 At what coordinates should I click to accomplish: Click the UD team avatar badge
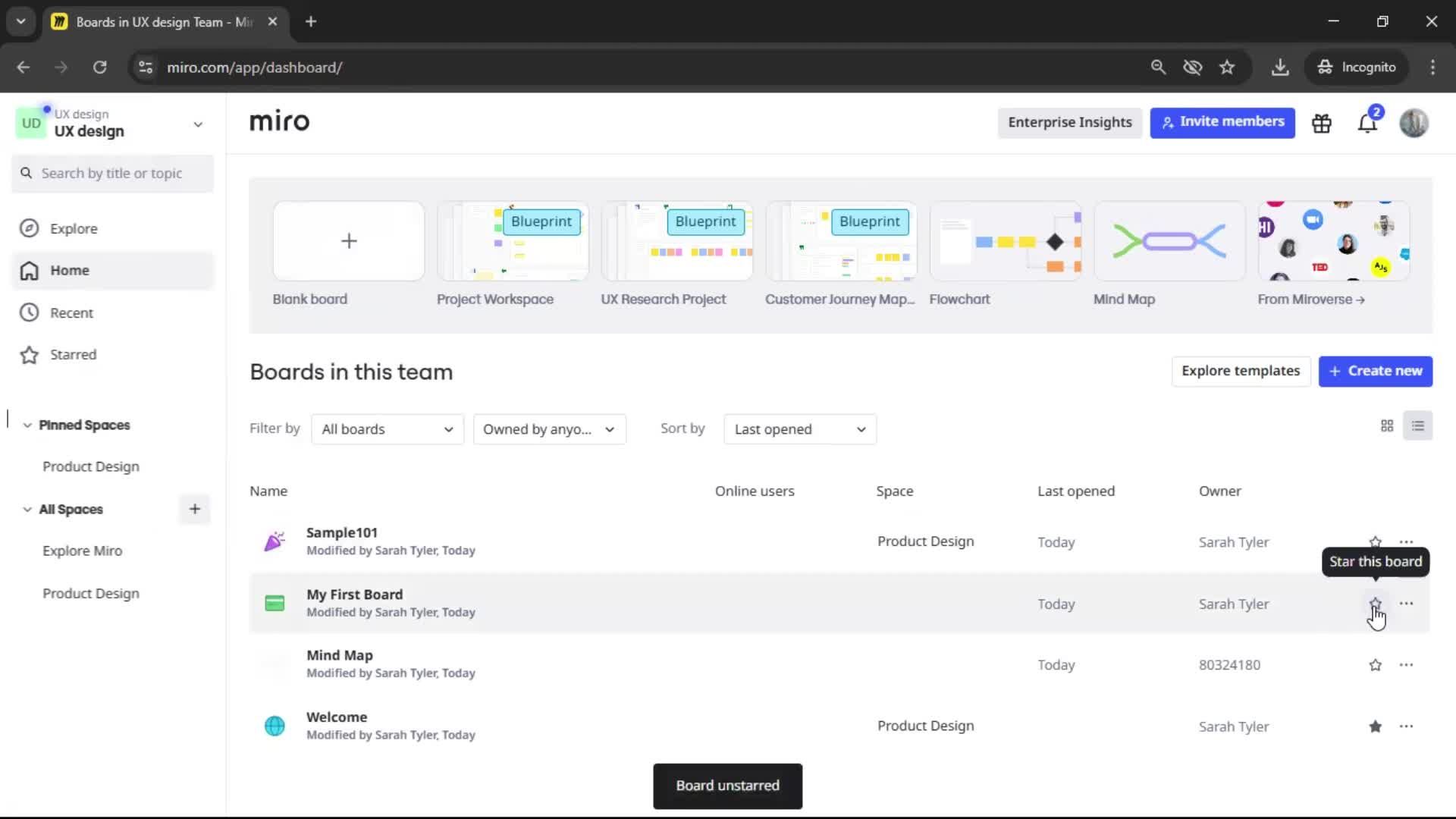tap(31, 124)
